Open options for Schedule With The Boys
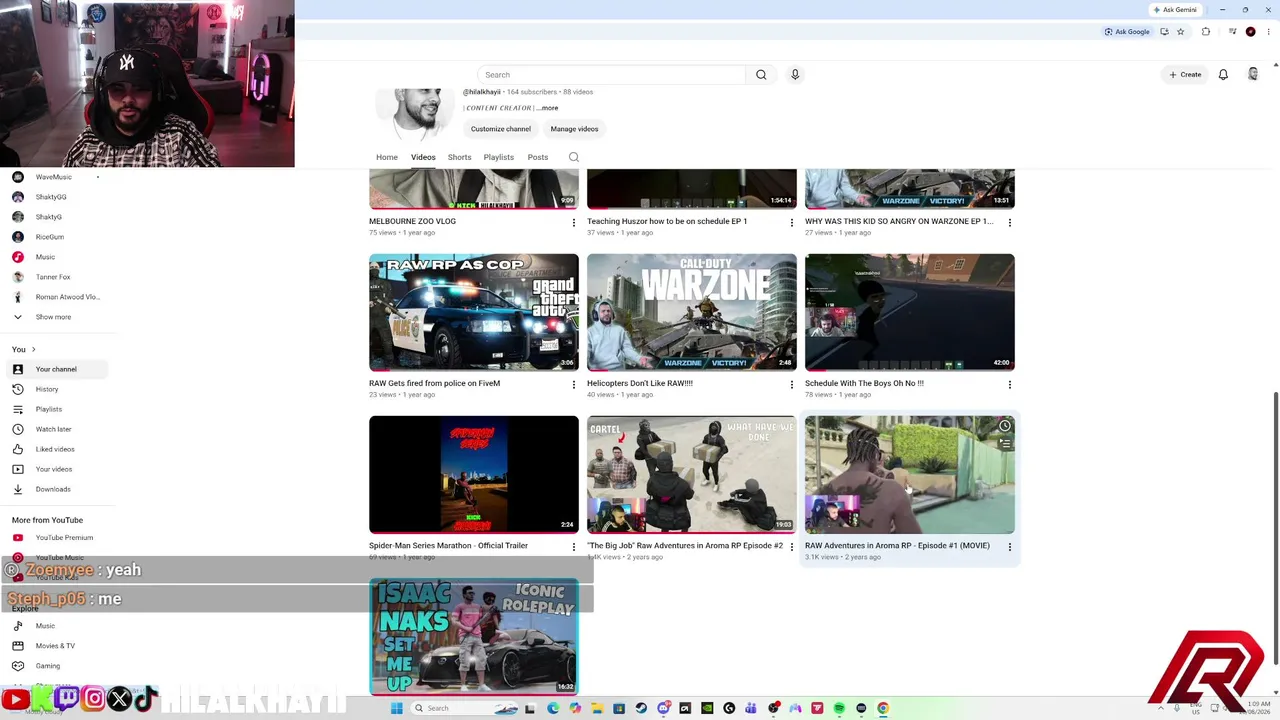 tap(1010, 384)
